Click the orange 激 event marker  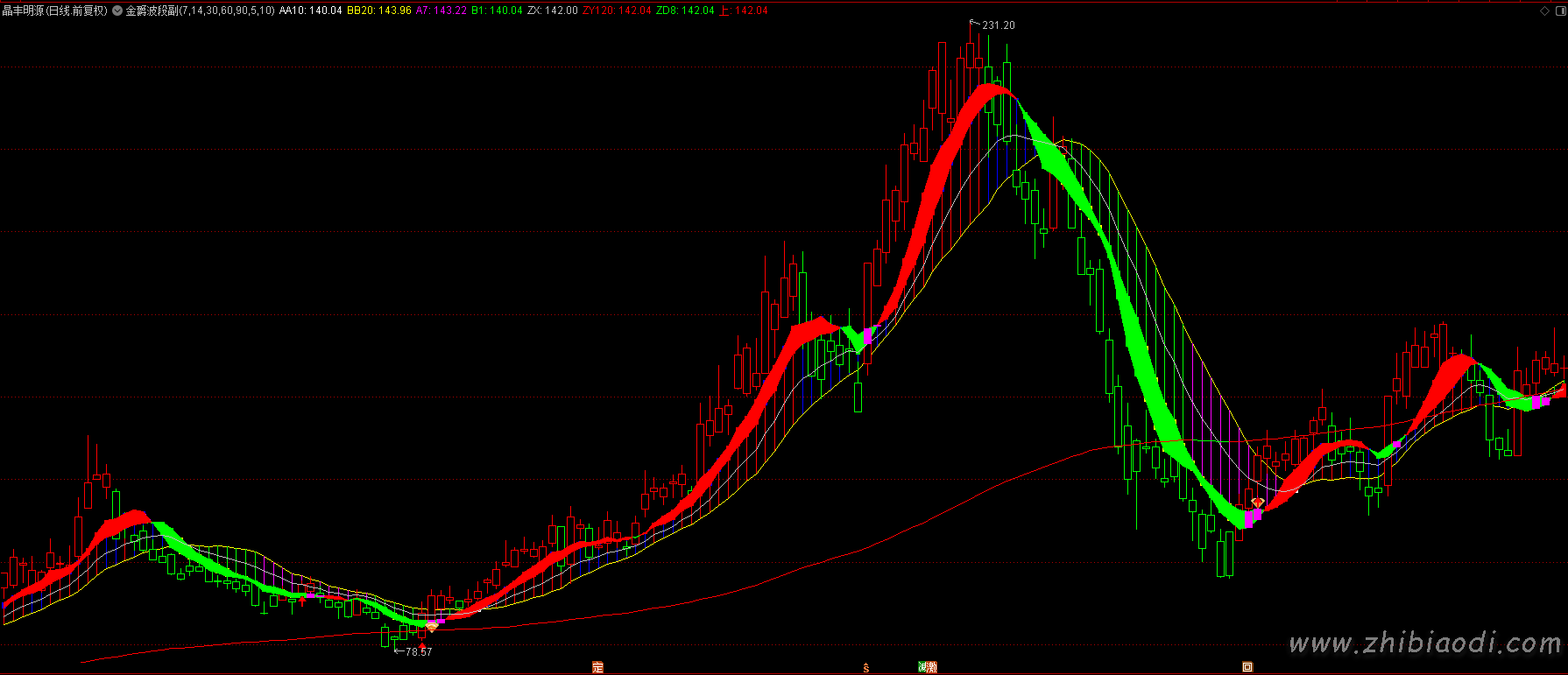click(x=932, y=667)
